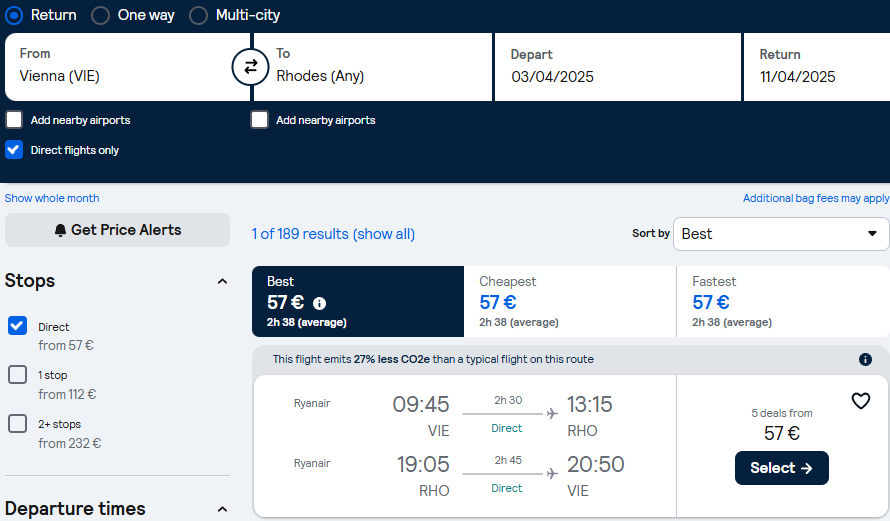
Task: Open info icon beside Best 57 € price
Action: point(320,304)
